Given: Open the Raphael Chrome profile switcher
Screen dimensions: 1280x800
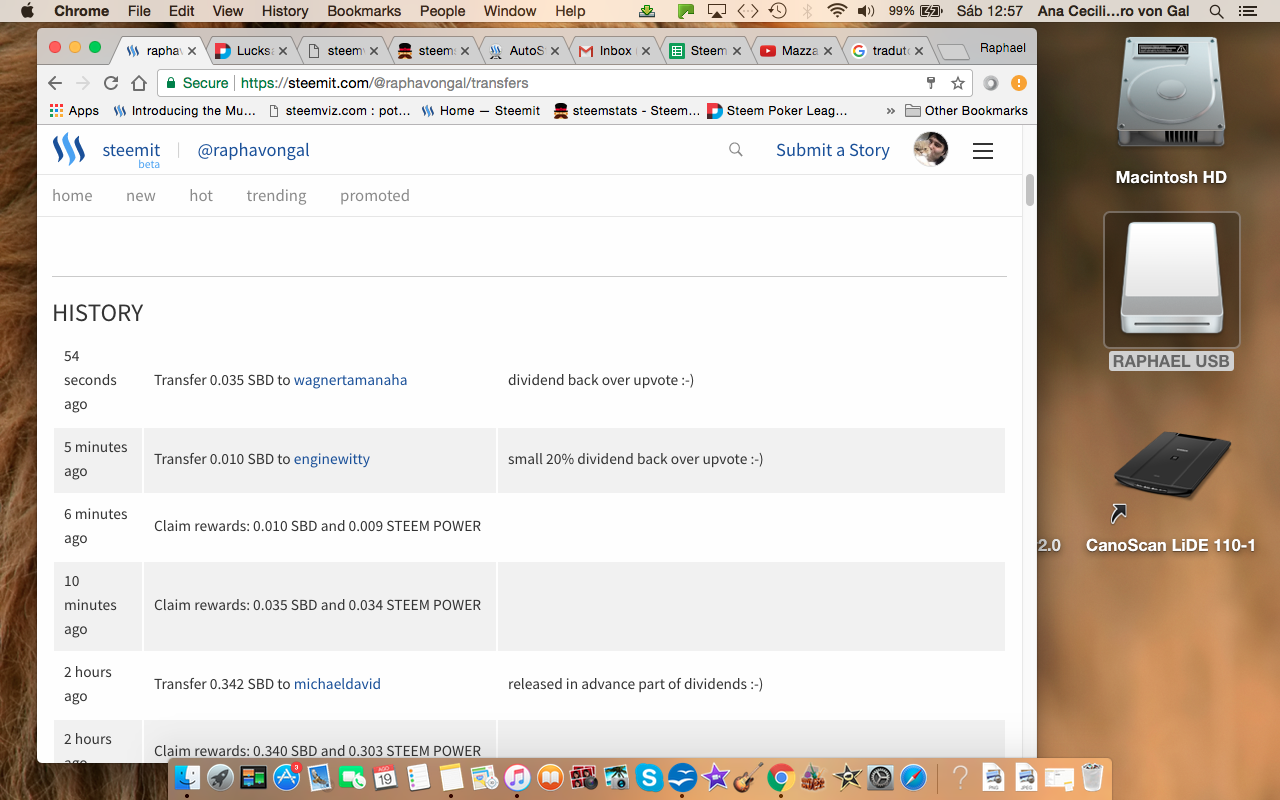Looking at the screenshot, I should pos(1002,47).
